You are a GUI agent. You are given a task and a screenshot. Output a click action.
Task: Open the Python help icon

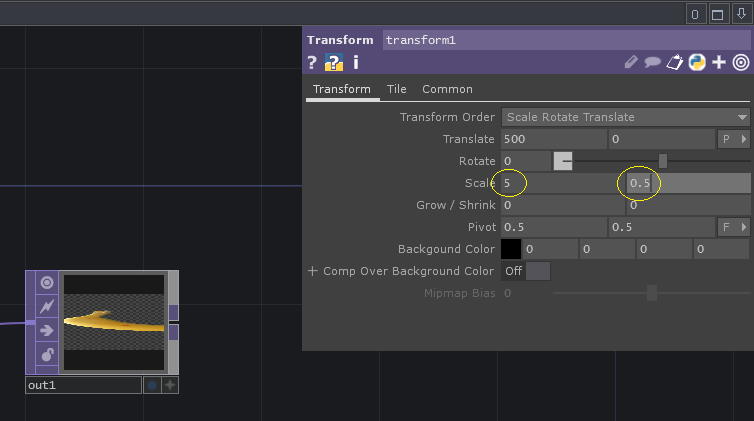tap(334, 63)
